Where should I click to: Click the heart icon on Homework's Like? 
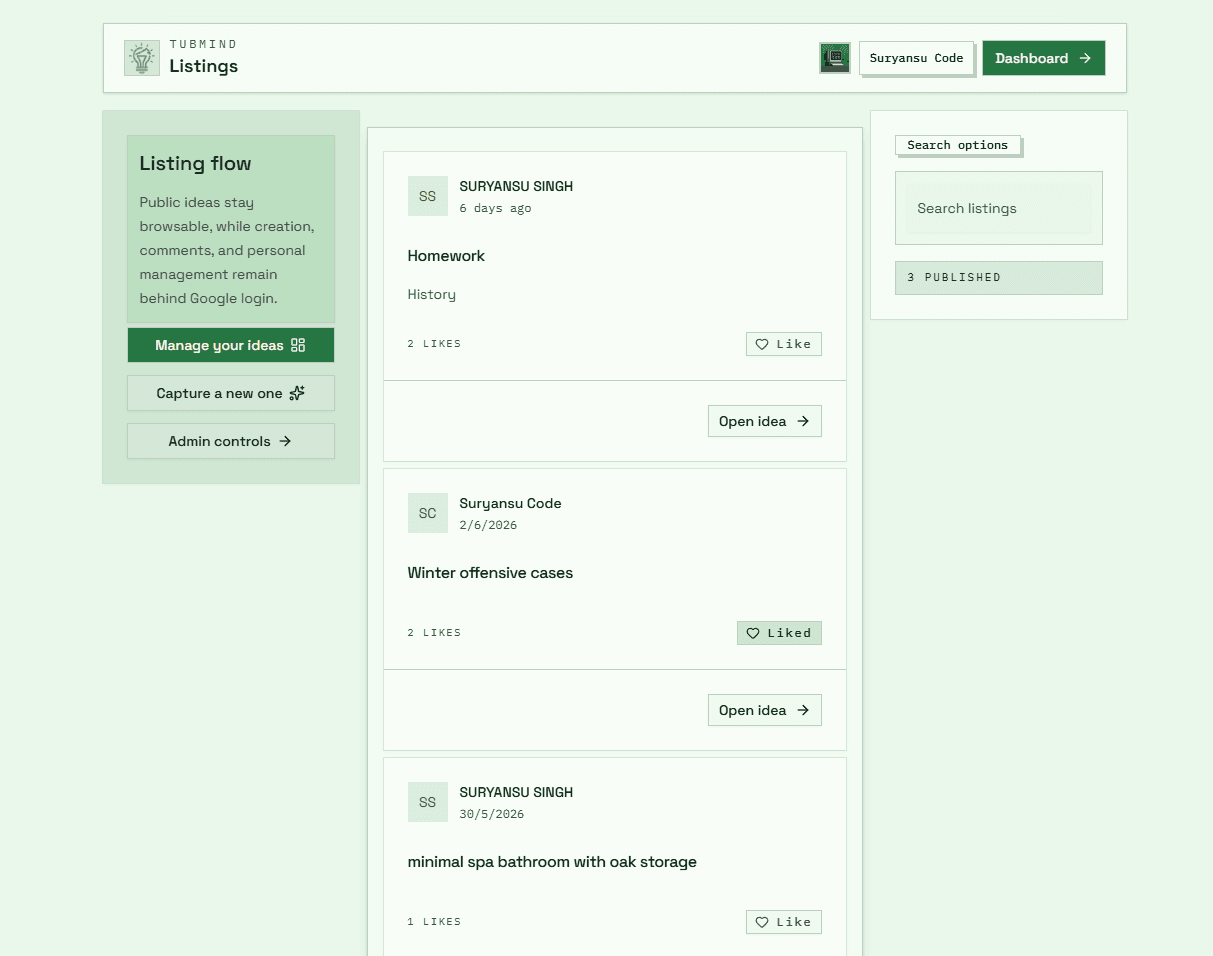tap(762, 344)
